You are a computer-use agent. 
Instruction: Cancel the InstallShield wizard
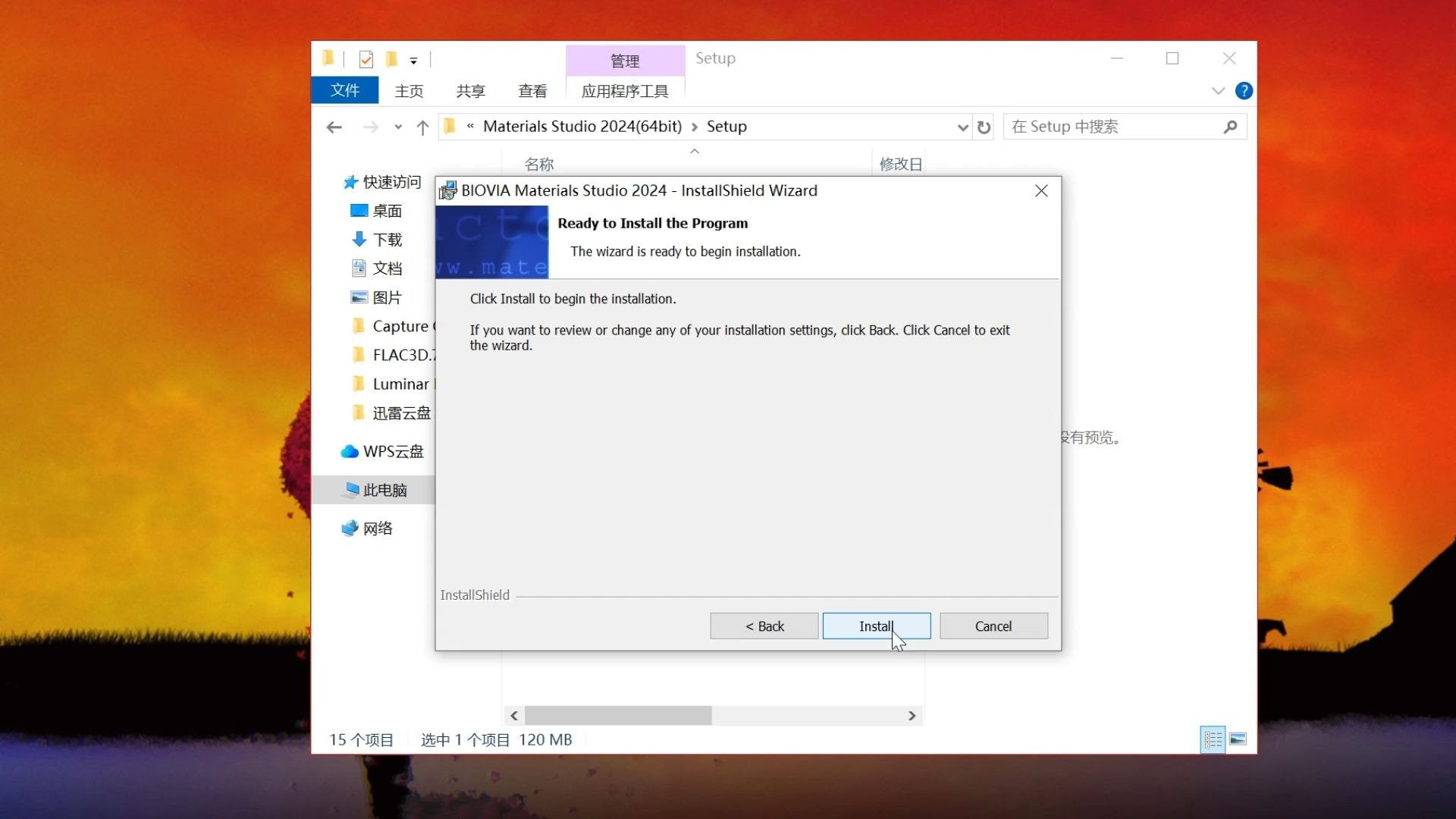pyautogui.click(x=993, y=626)
